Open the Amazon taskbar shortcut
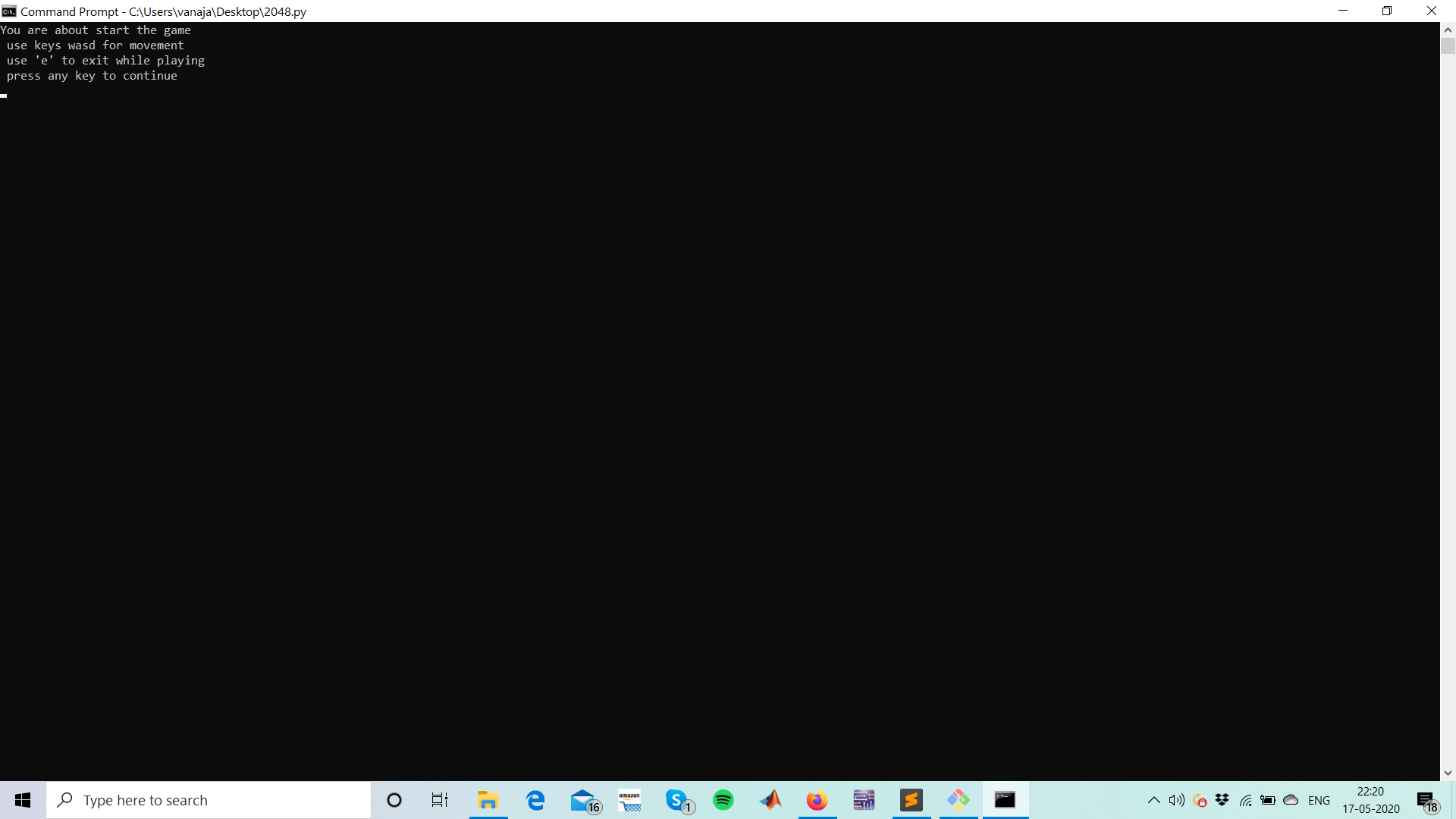This screenshot has width=1456, height=819. point(629,800)
